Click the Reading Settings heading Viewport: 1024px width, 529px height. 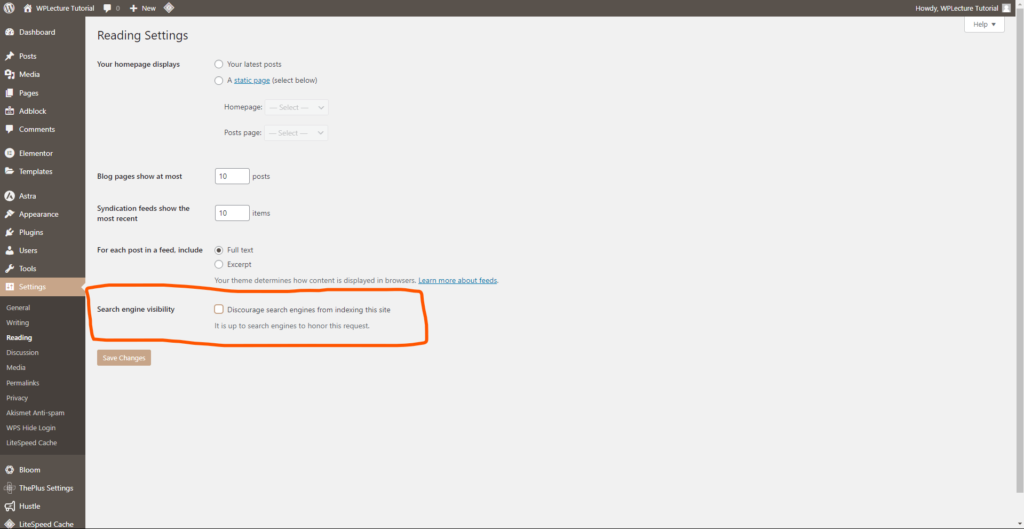pos(142,35)
